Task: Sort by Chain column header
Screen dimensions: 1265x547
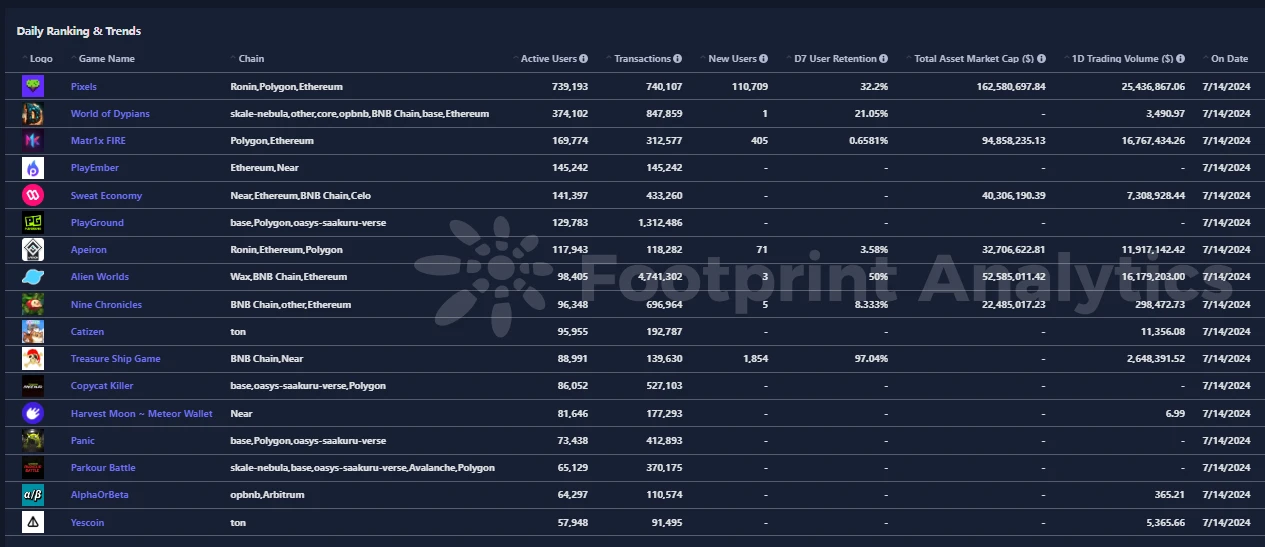Action: tap(251, 59)
